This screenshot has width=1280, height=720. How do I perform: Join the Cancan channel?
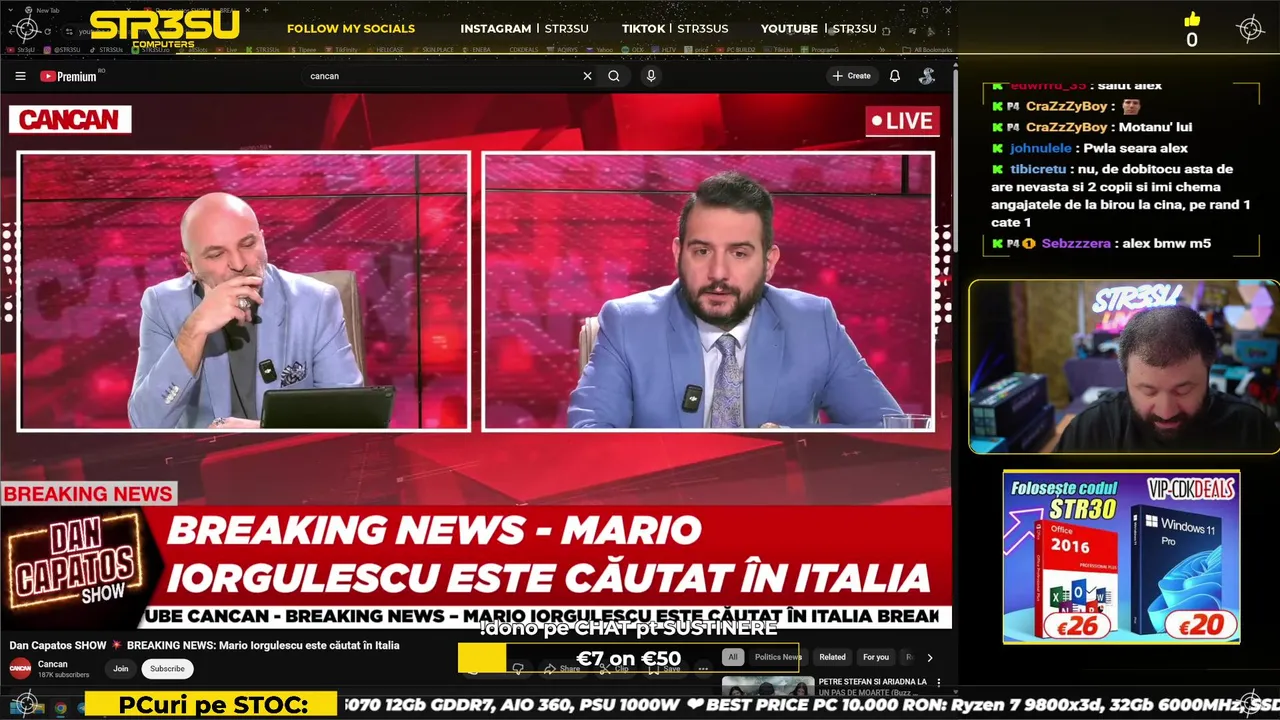pyautogui.click(x=121, y=669)
